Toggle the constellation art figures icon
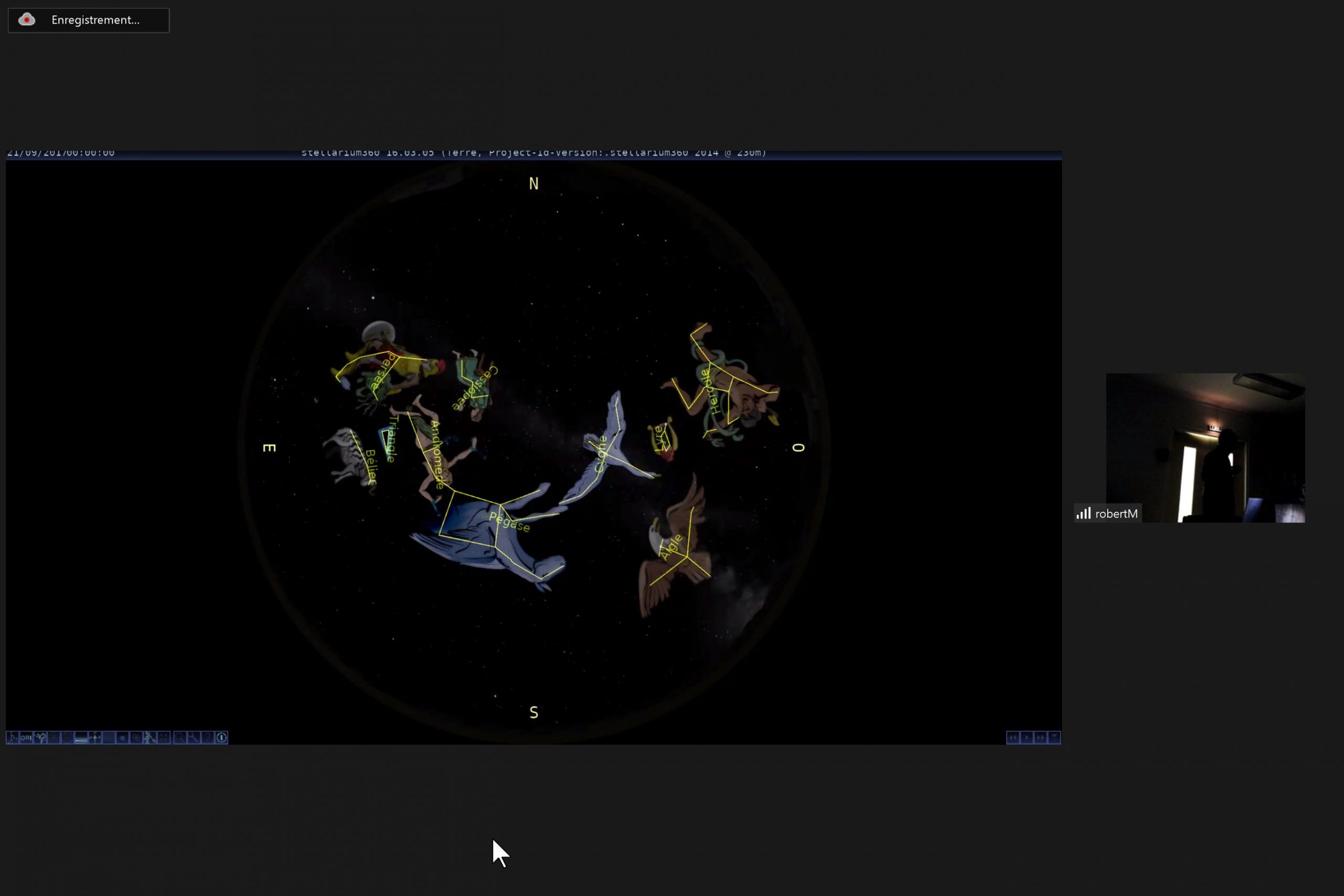The width and height of the screenshot is (1344, 896). (x=40, y=737)
